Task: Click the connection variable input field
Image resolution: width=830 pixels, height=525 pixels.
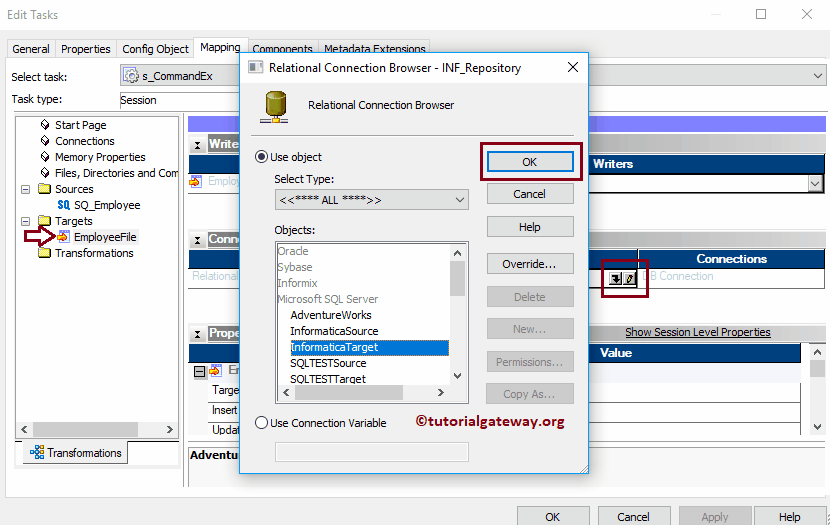Action: (x=372, y=452)
